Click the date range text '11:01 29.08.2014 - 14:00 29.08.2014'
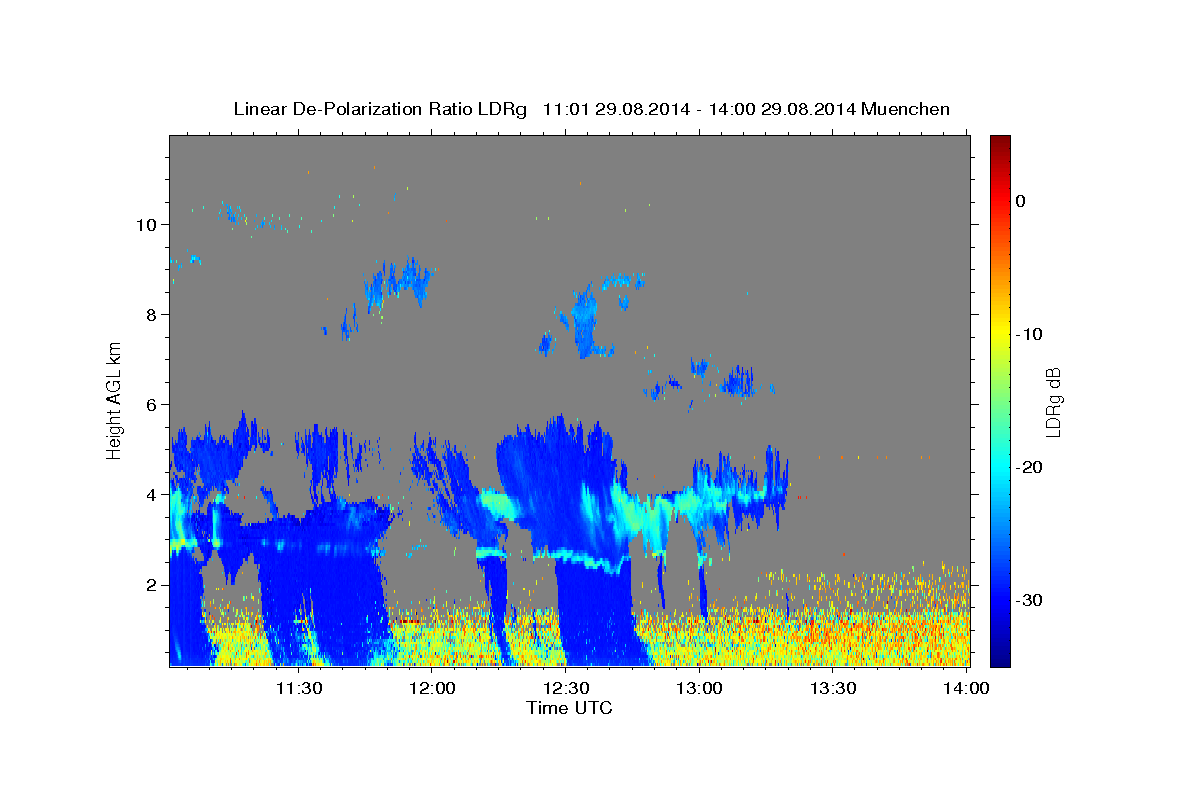 click(698, 109)
